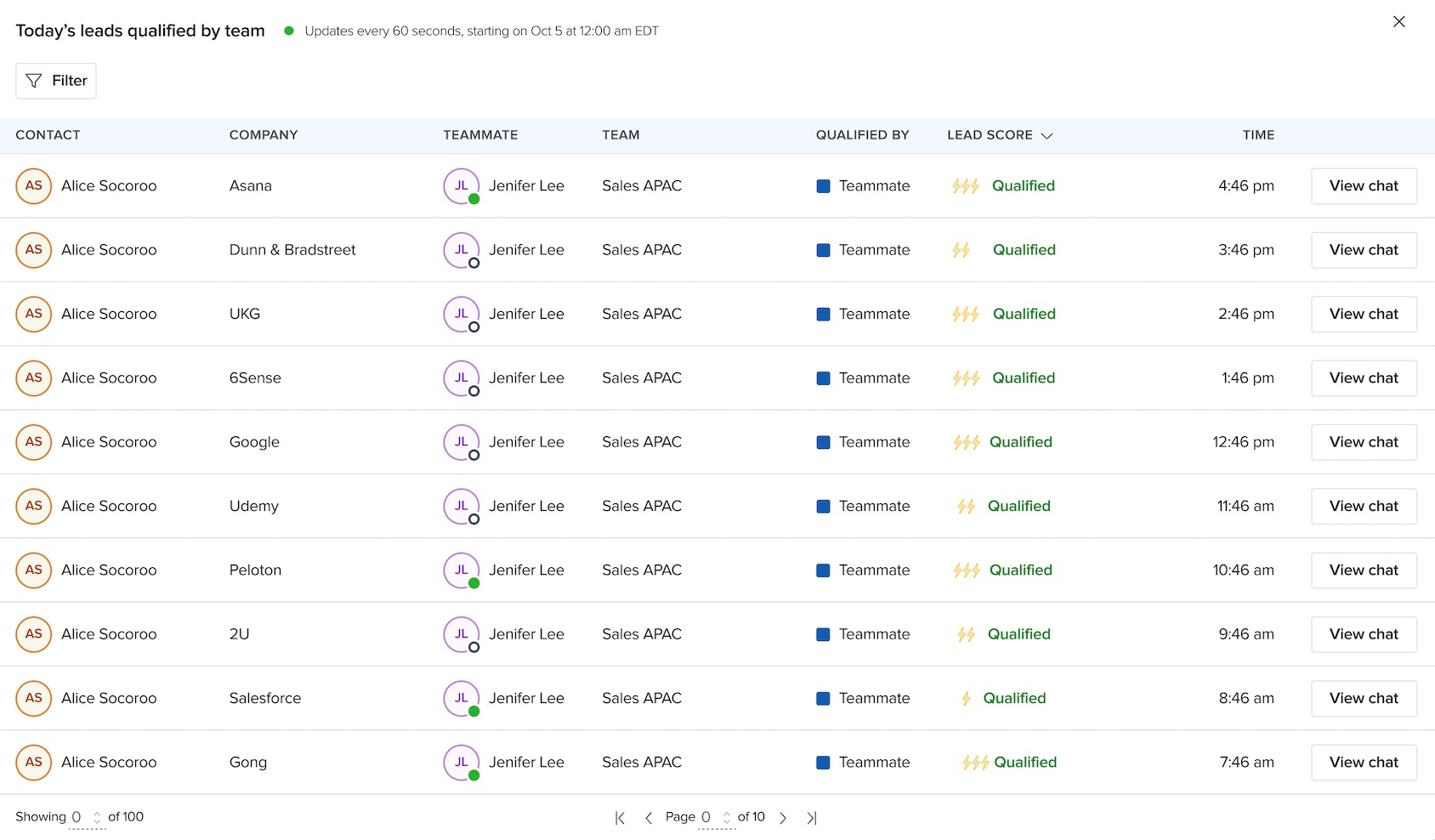View chat for Dunn & Bradstreet lead
This screenshot has height=840, width=1435.
pyautogui.click(x=1364, y=250)
